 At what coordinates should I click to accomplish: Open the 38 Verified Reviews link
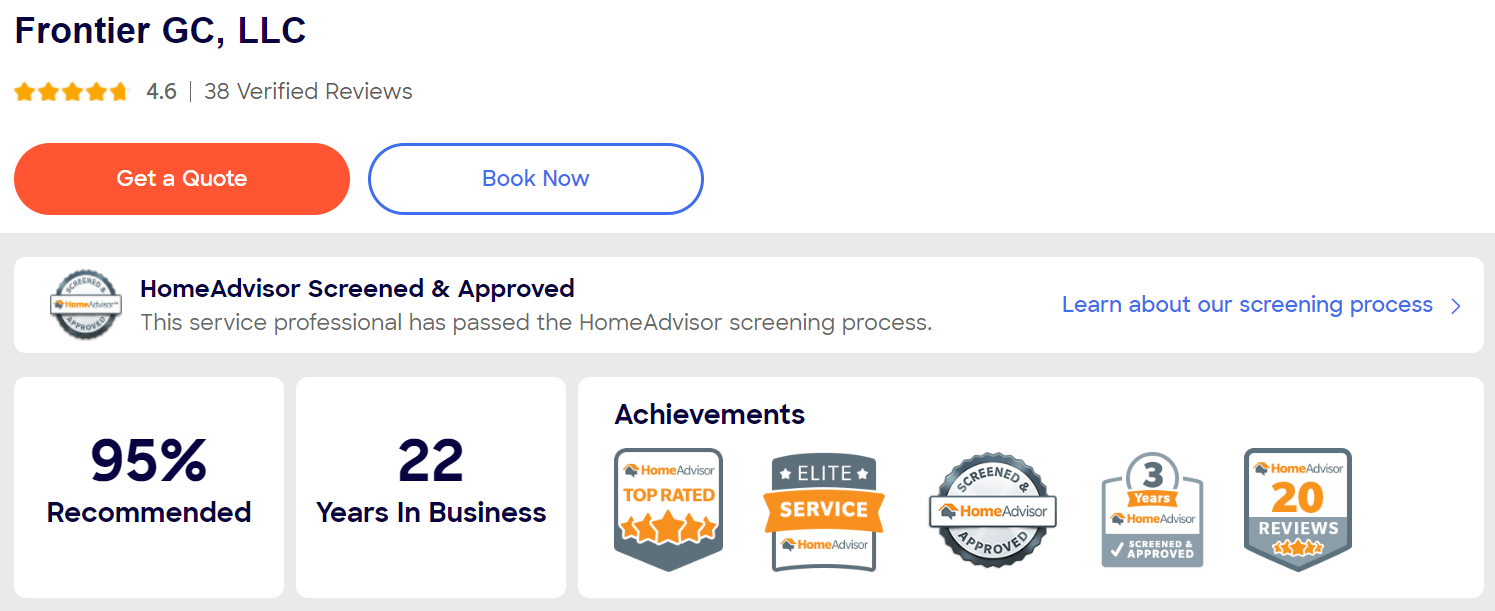point(308,92)
